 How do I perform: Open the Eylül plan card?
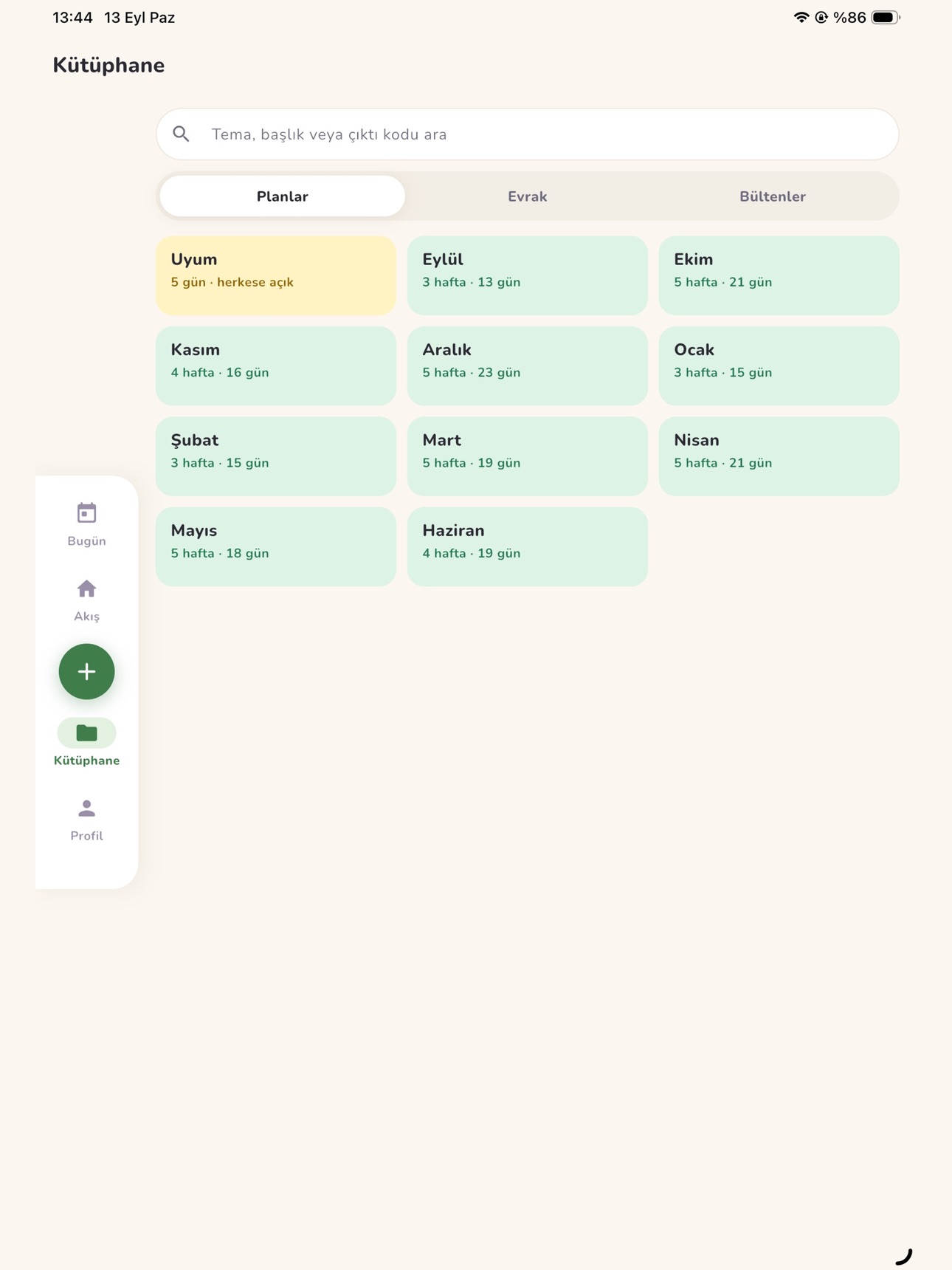pyautogui.click(x=527, y=275)
